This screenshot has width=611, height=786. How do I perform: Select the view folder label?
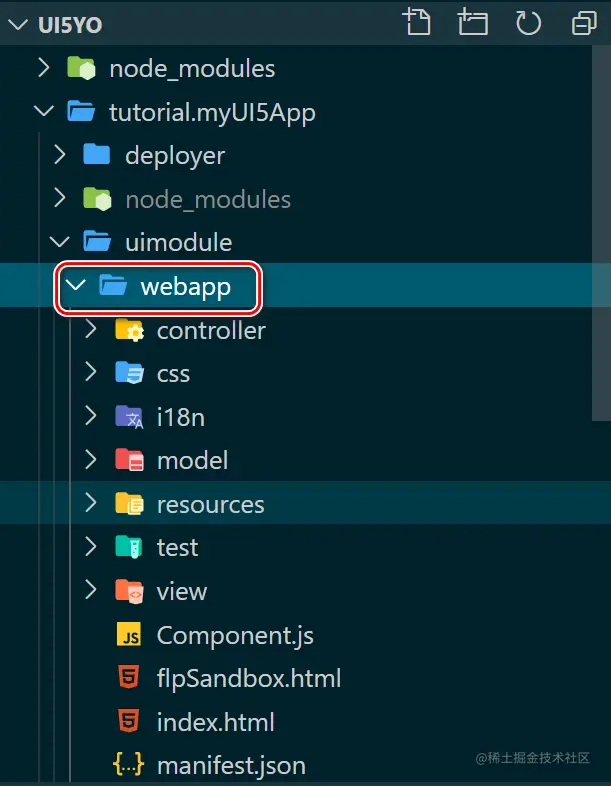coord(182,592)
